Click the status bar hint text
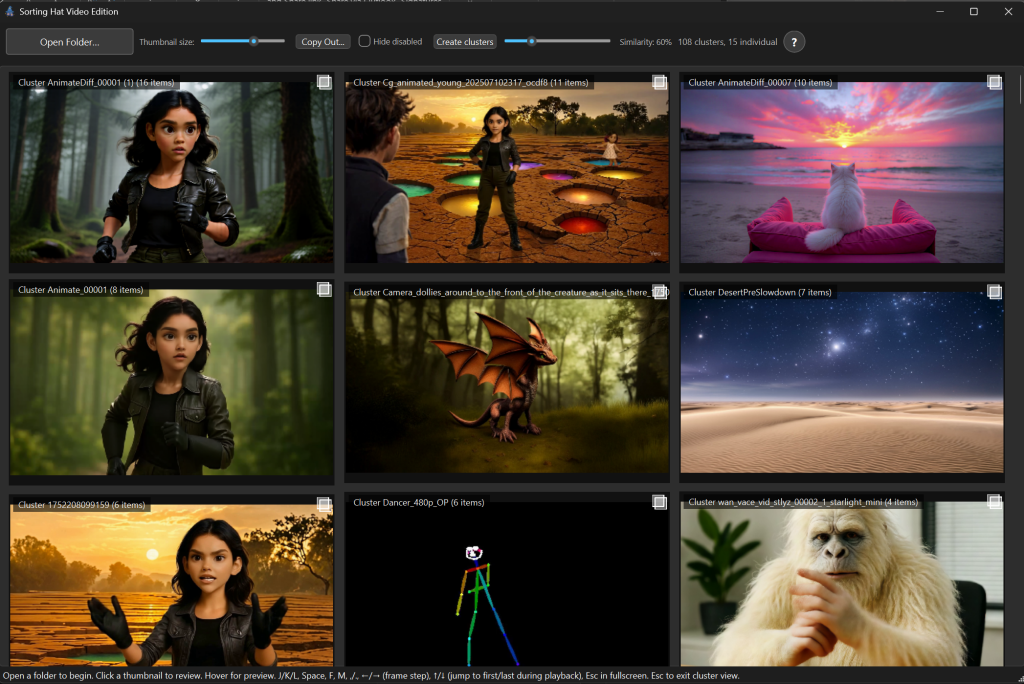Screen dimensions: 1024x684 [371, 676]
